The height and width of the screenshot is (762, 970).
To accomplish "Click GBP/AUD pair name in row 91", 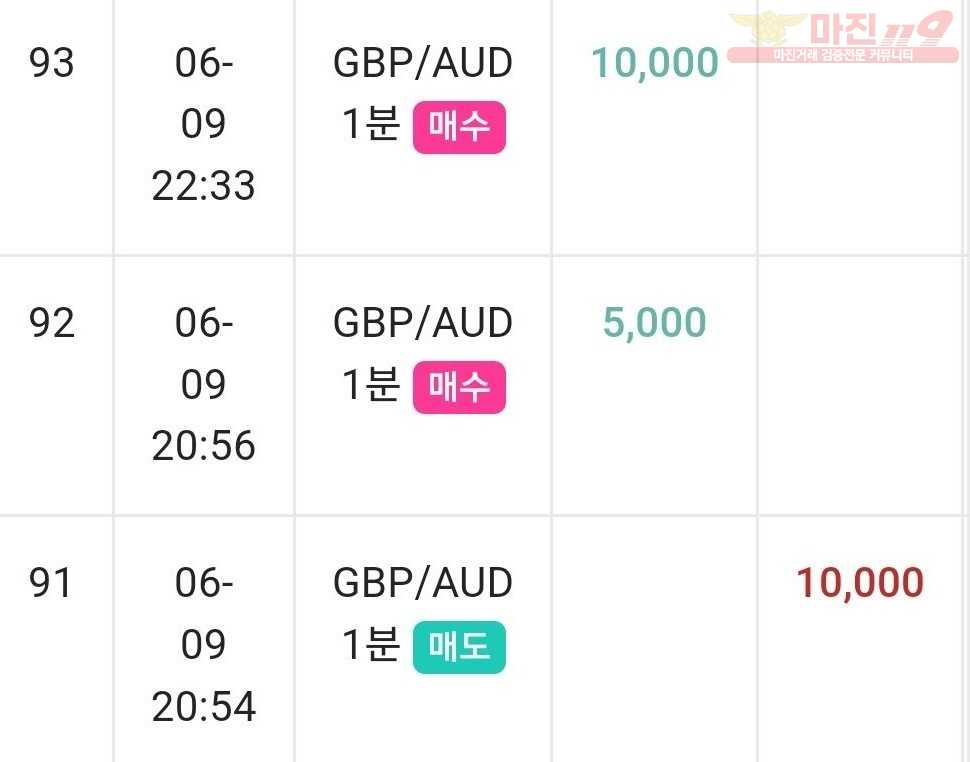I will pos(423,583).
